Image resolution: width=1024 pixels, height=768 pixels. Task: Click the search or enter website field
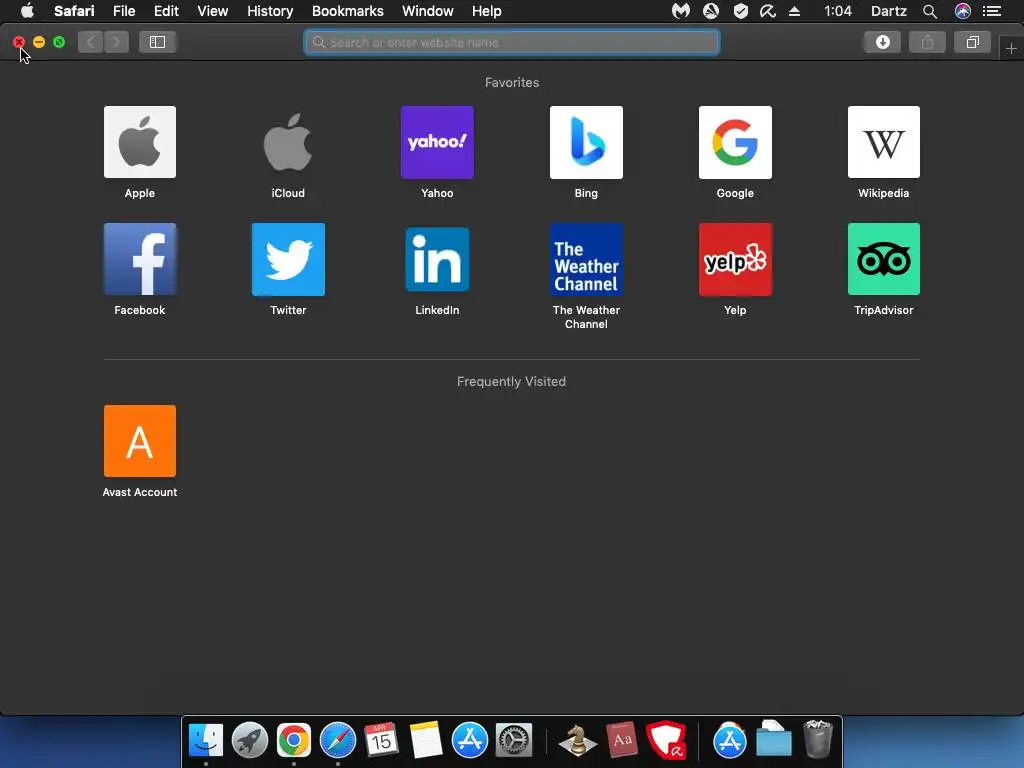(x=512, y=42)
